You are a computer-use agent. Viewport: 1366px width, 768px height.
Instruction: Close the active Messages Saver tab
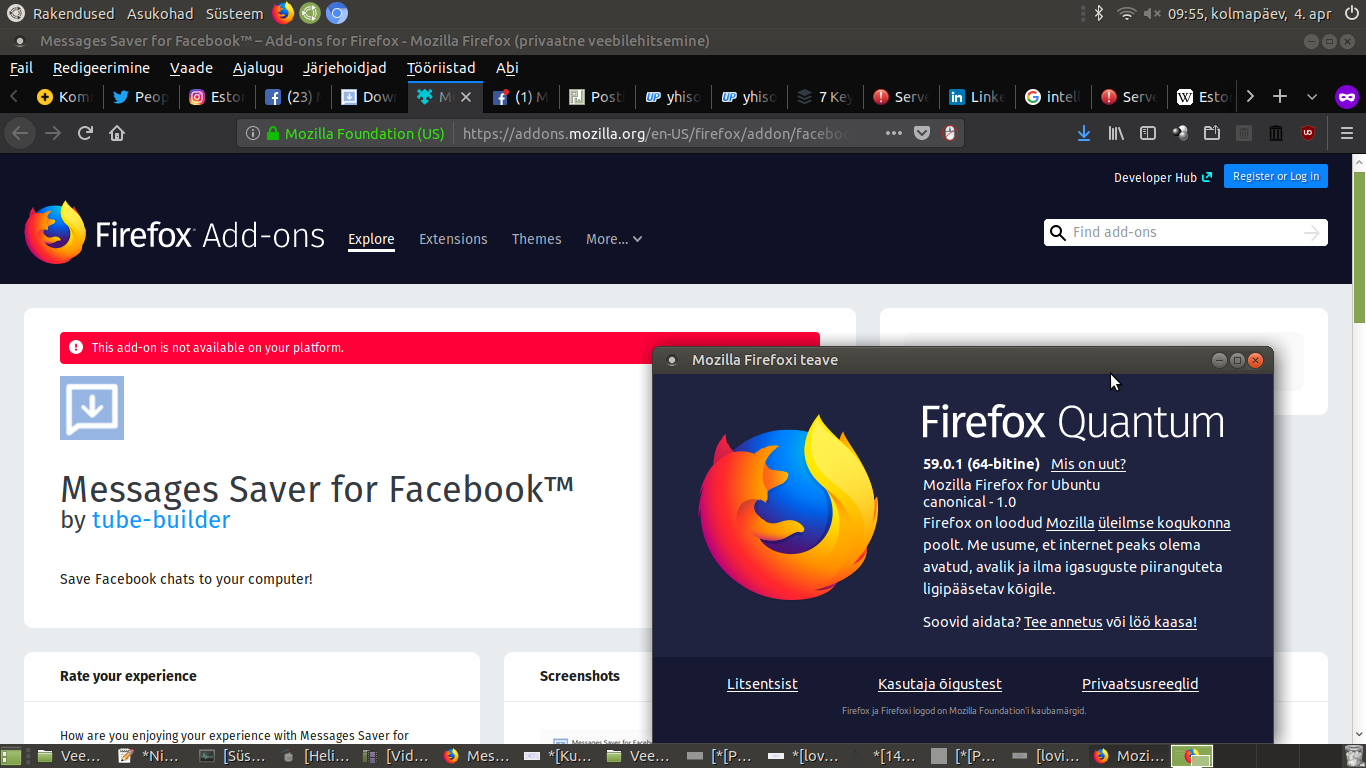[466, 97]
